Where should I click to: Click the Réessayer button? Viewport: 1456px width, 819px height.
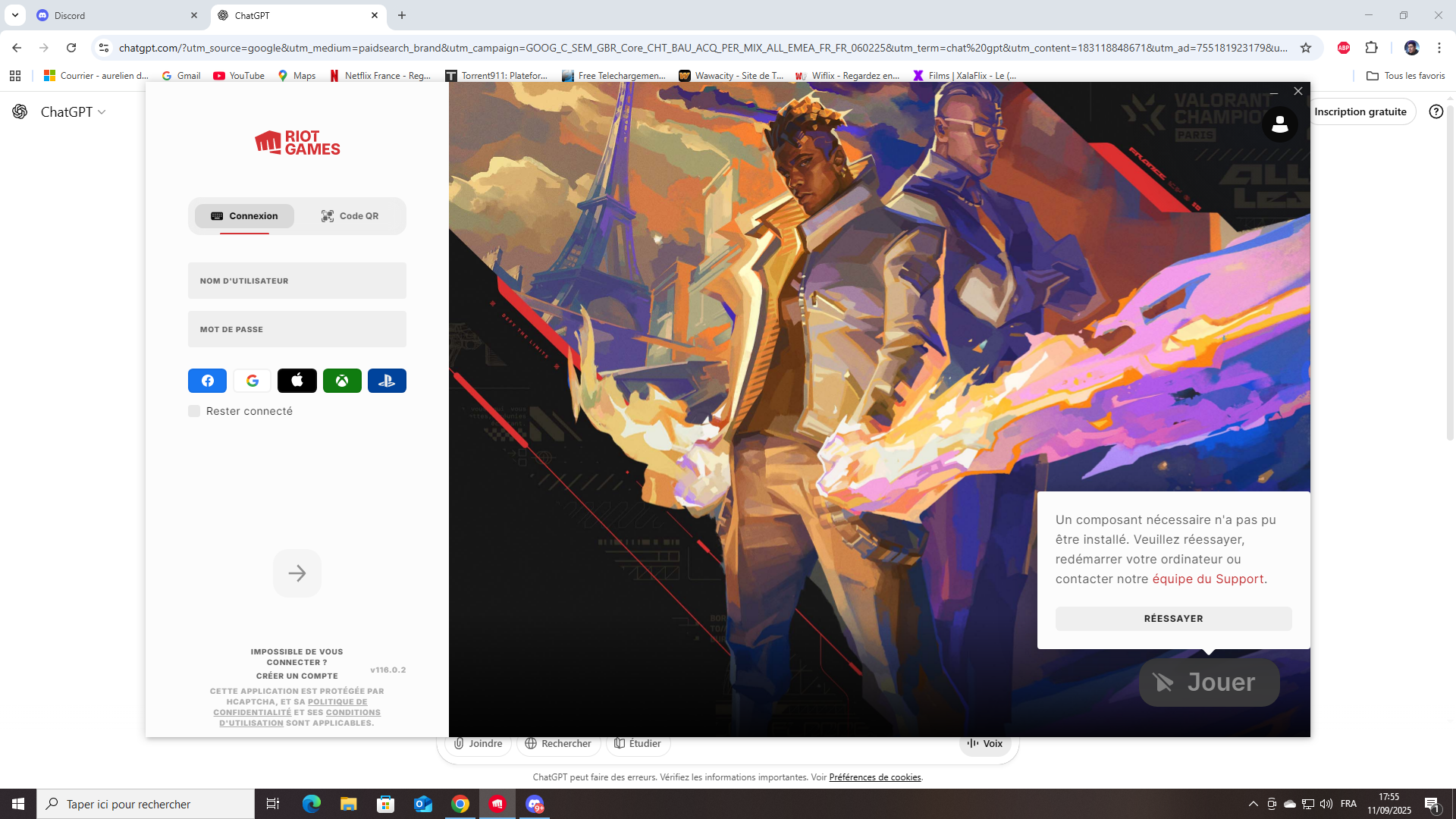coord(1173,619)
